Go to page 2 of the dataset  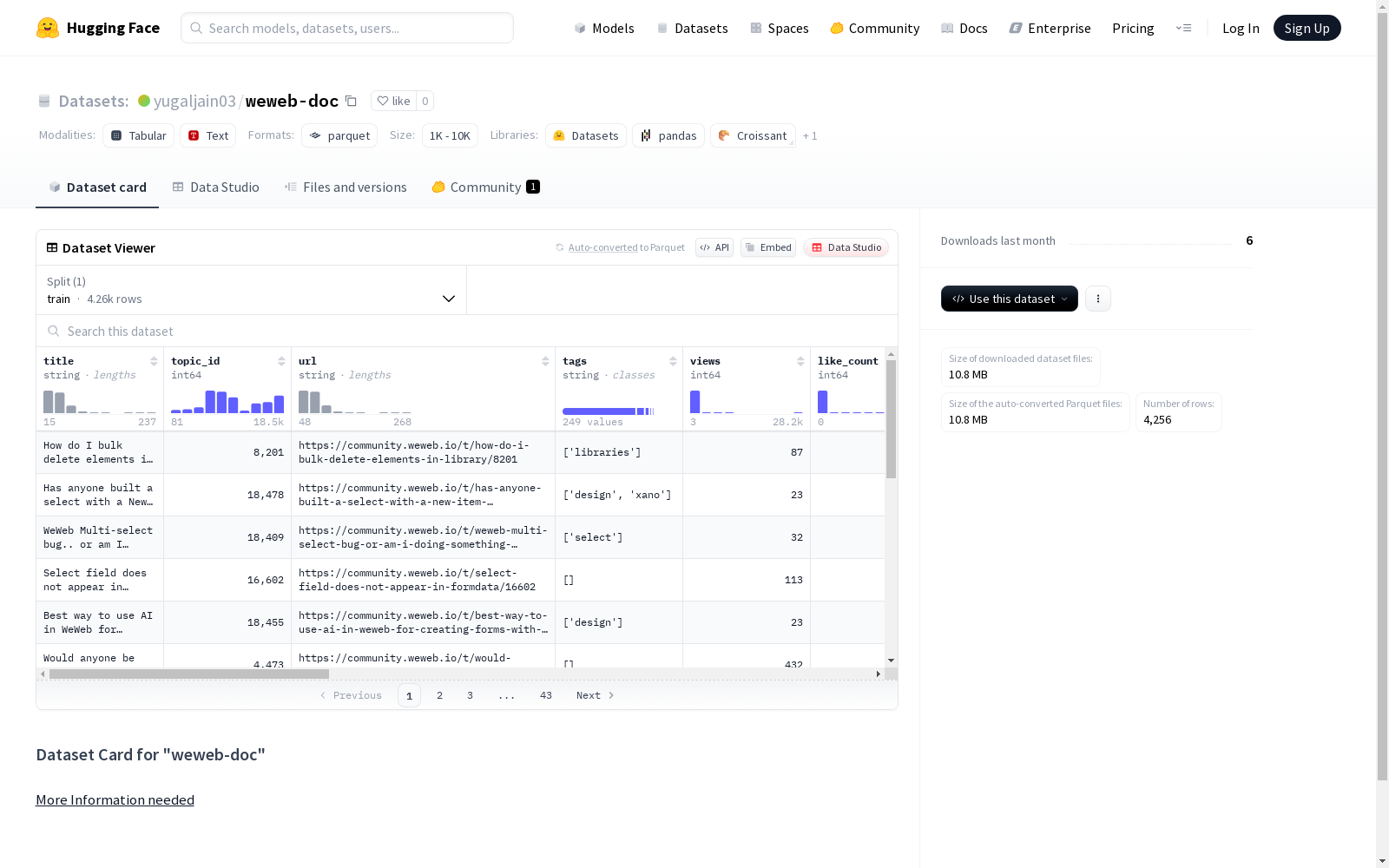(440, 695)
